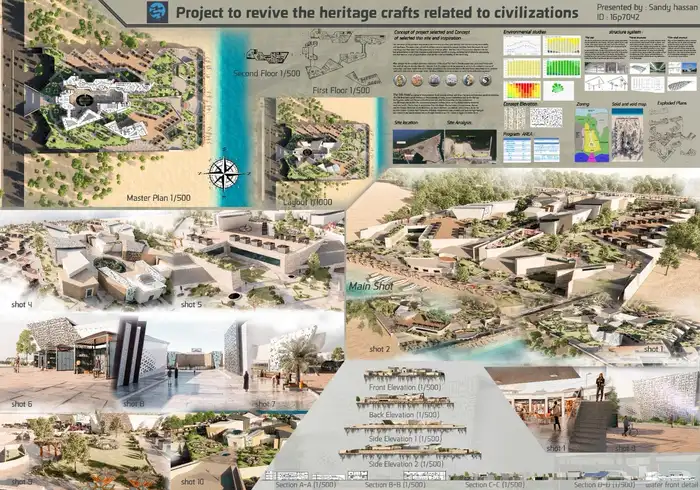Click the 'Section A-A (1/500)' label
This screenshot has height=490, width=700.
306,485
